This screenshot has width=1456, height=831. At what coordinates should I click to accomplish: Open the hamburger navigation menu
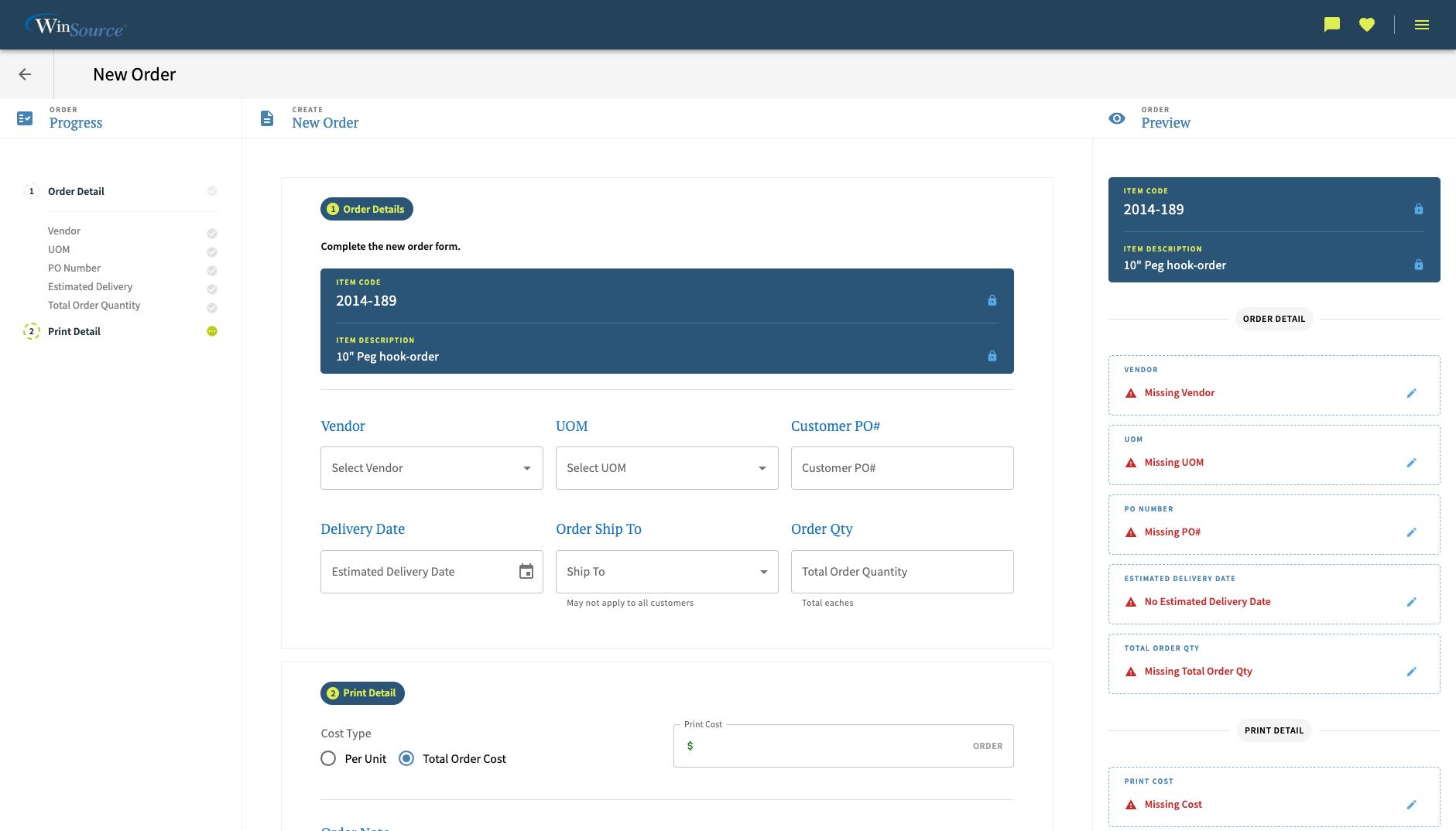click(x=1422, y=24)
